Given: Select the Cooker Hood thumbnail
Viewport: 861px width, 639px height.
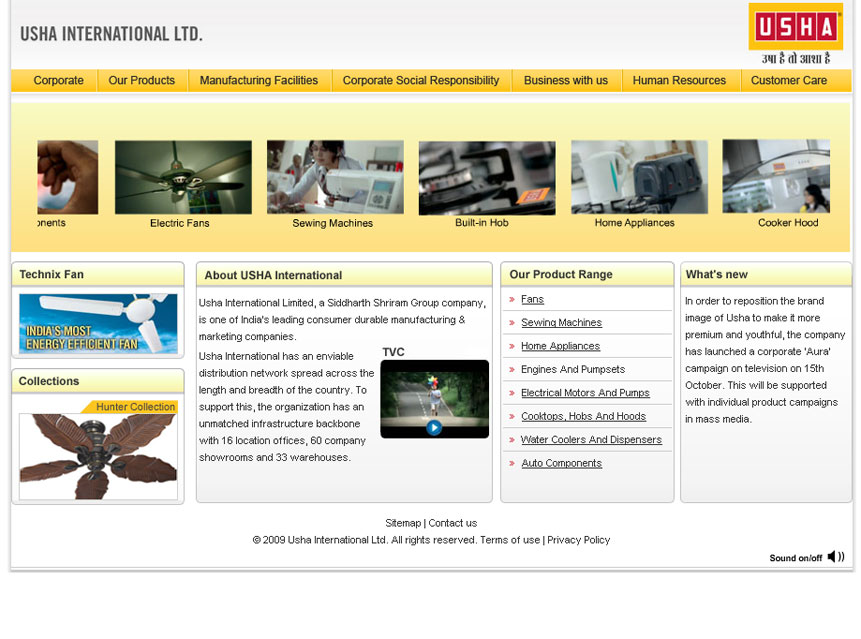Looking at the screenshot, I should pos(776,177).
